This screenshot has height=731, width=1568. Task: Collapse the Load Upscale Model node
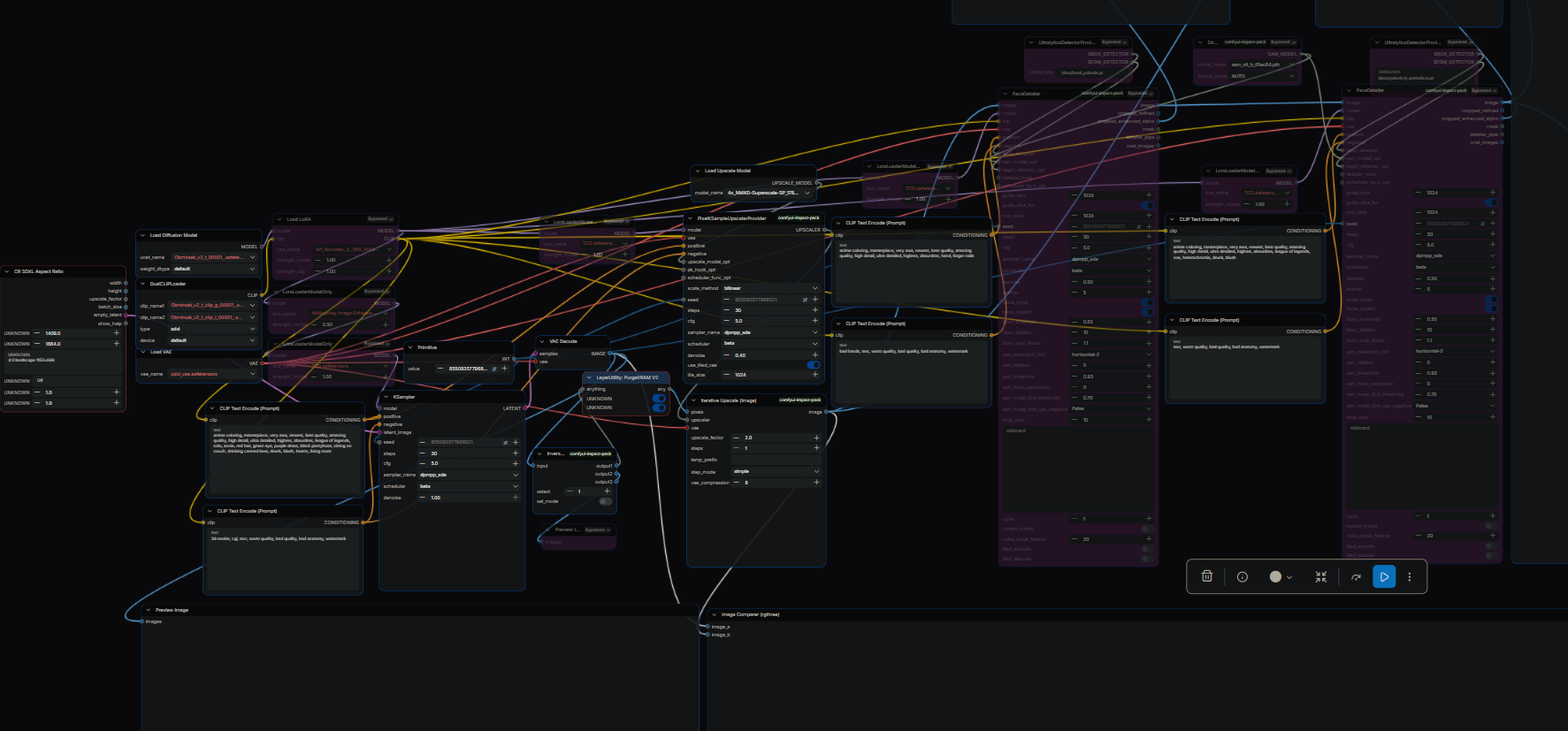[x=698, y=171]
